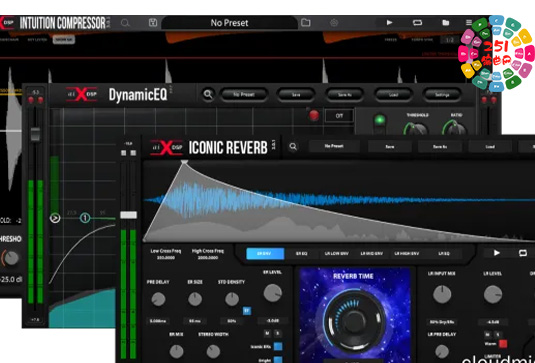Reset left clip LED on DynamicEQ output meter
The image size is (535, 363).
point(484,100)
